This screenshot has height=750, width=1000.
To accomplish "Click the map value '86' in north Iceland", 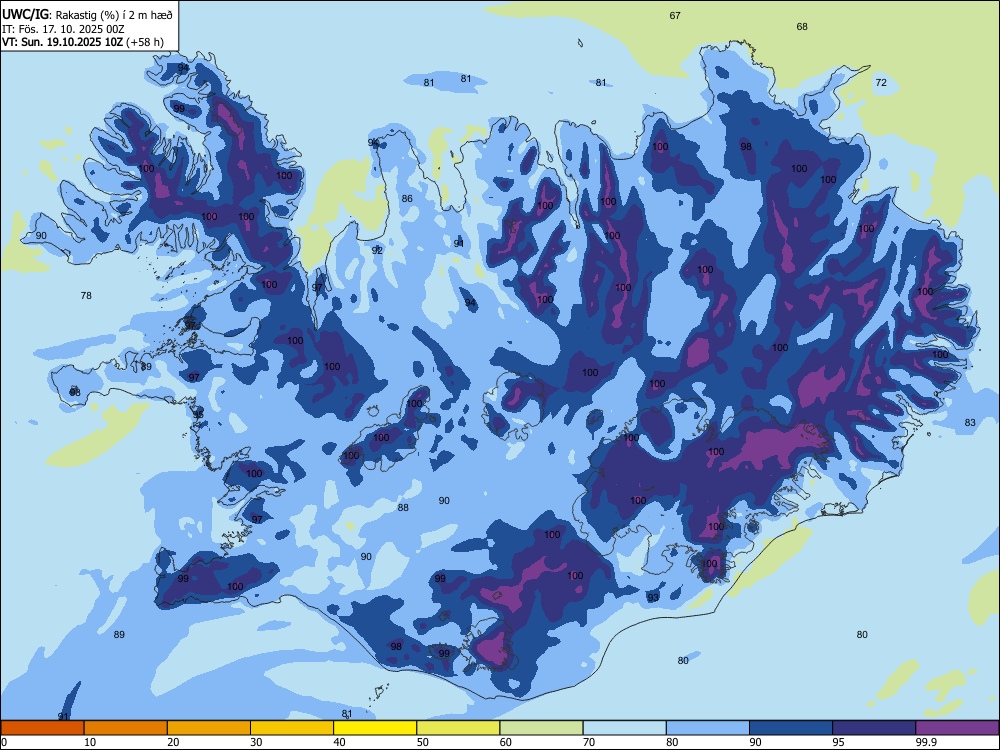I will pyautogui.click(x=407, y=198).
